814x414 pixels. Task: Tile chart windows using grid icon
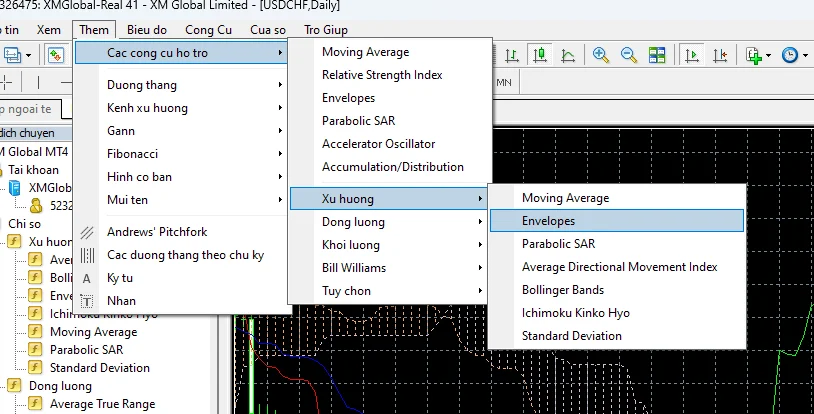pyautogui.click(x=657, y=55)
